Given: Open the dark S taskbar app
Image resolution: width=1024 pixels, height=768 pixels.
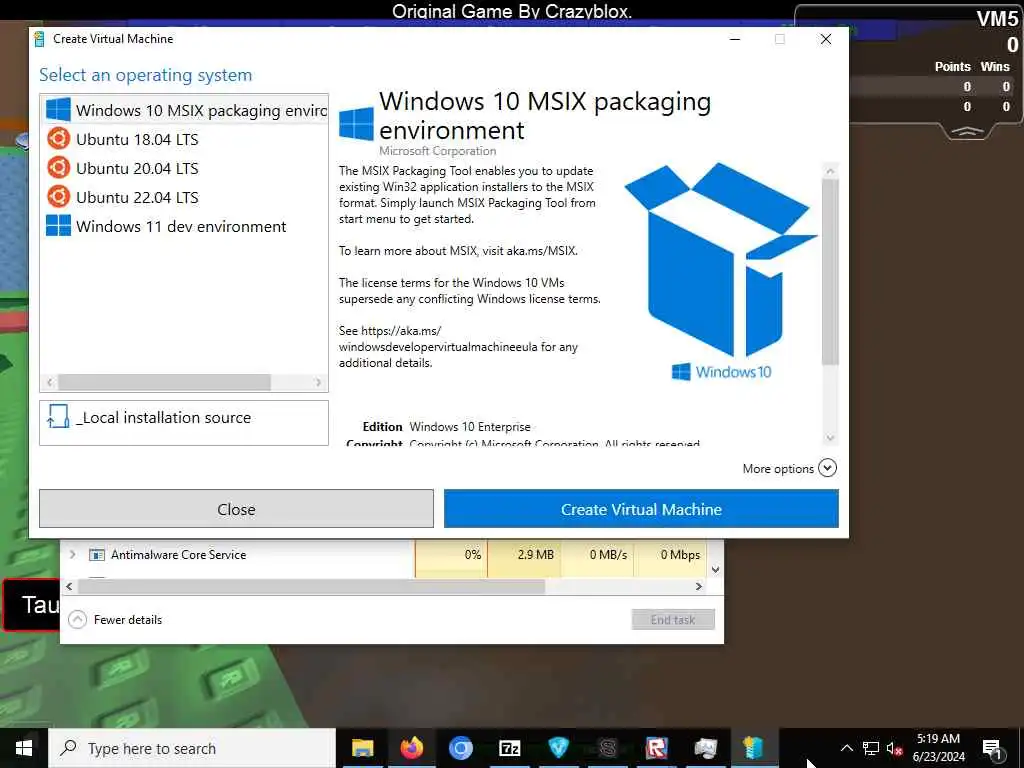Looking at the screenshot, I should (607, 748).
